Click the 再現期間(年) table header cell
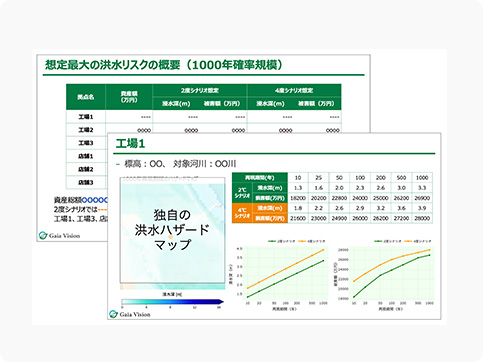The width and height of the screenshot is (483, 362). tap(260, 178)
